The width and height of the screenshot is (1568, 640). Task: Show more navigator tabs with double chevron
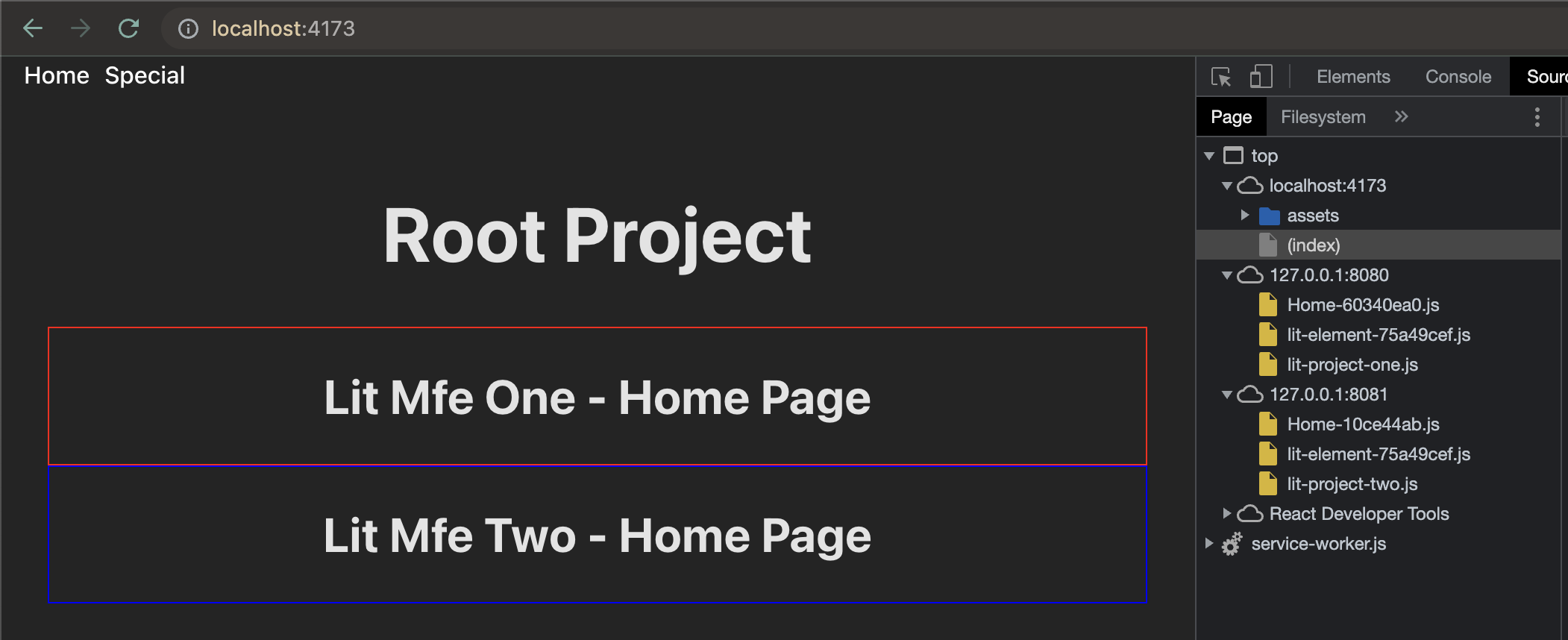click(x=1401, y=116)
